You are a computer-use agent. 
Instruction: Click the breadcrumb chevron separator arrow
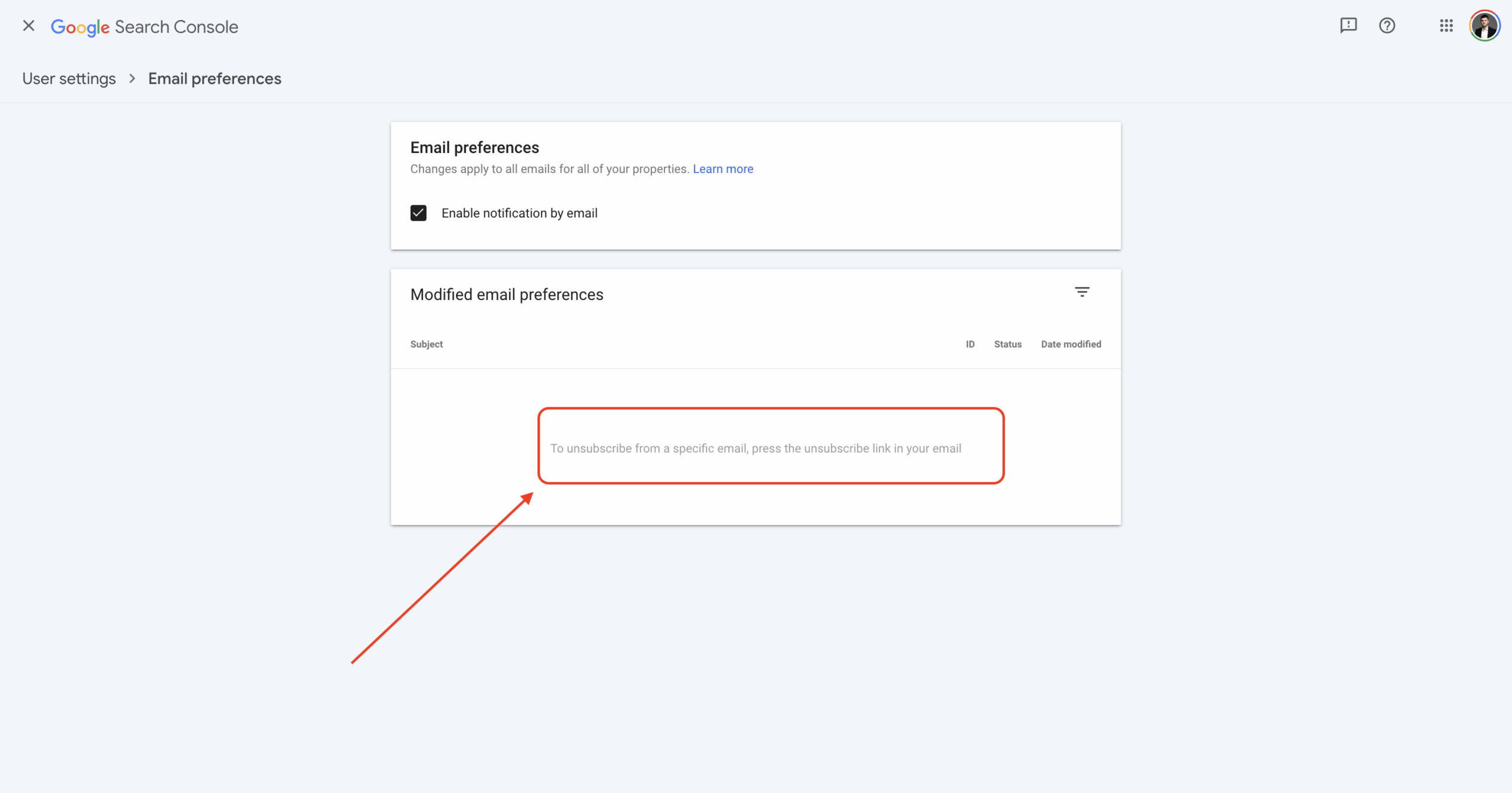click(x=132, y=79)
